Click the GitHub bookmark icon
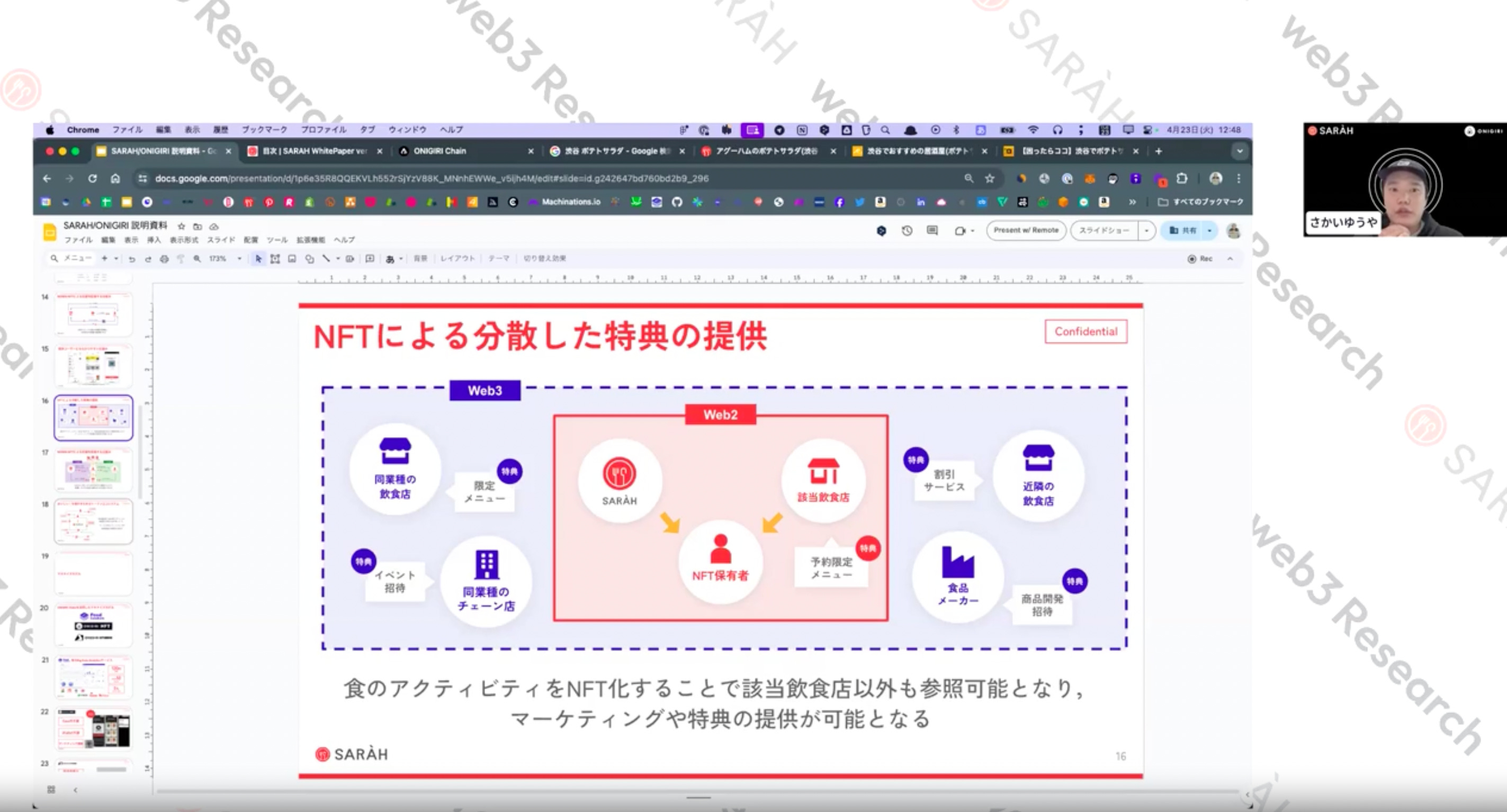The width and height of the screenshot is (1507, 812). [677, 202]
